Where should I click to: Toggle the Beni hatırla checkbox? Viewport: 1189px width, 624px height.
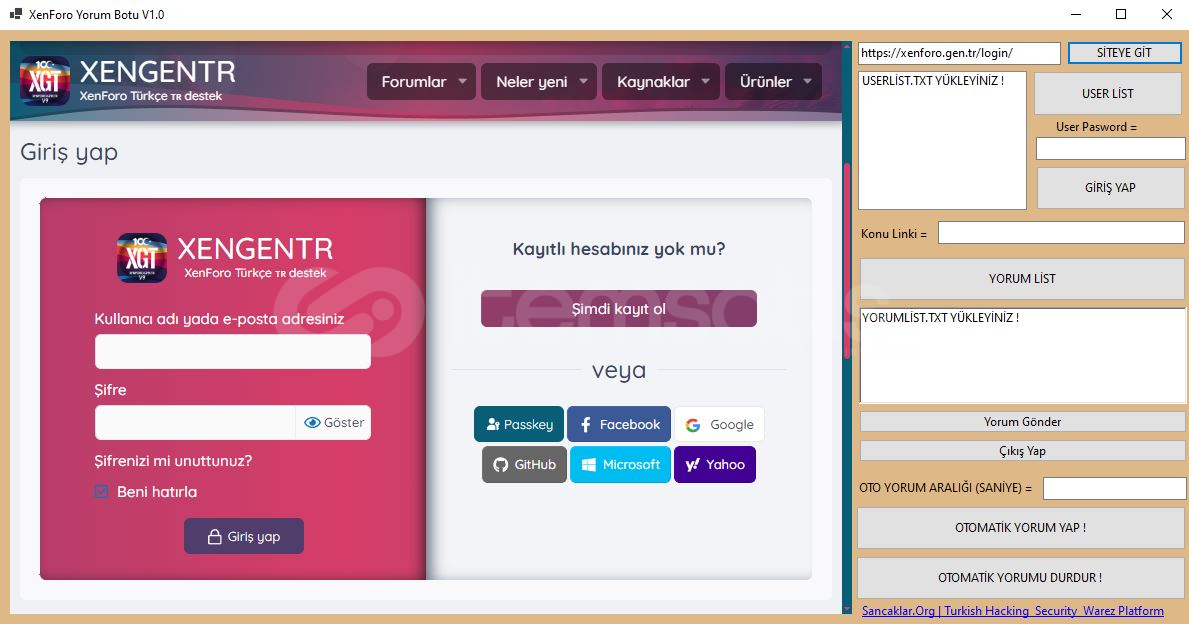[102, 491]
